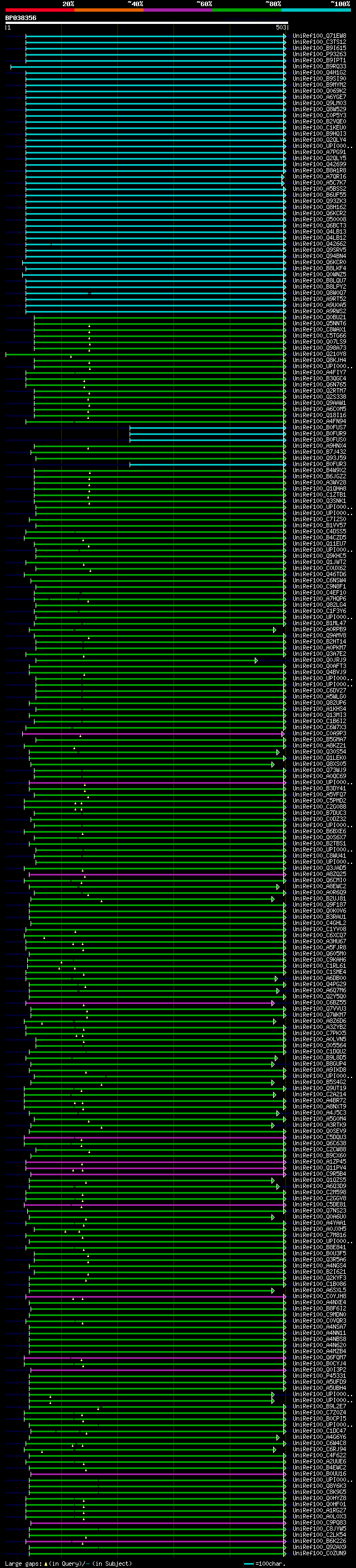This screenshot has height=1568, width=356.
Task: Click the Large gaps legend text
Action: 68,1564
